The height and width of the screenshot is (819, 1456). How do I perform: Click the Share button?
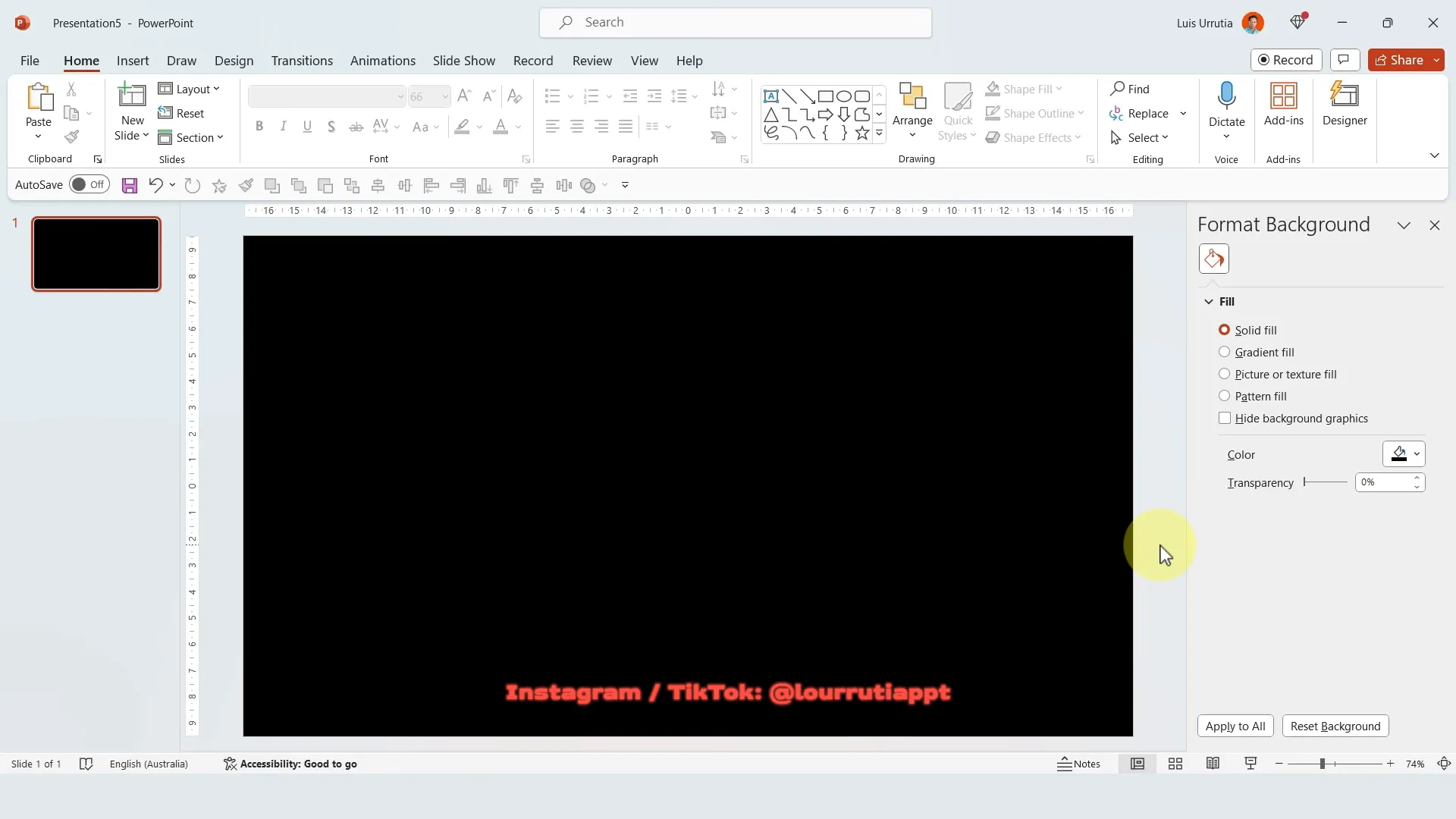(x=1399, y=60)
